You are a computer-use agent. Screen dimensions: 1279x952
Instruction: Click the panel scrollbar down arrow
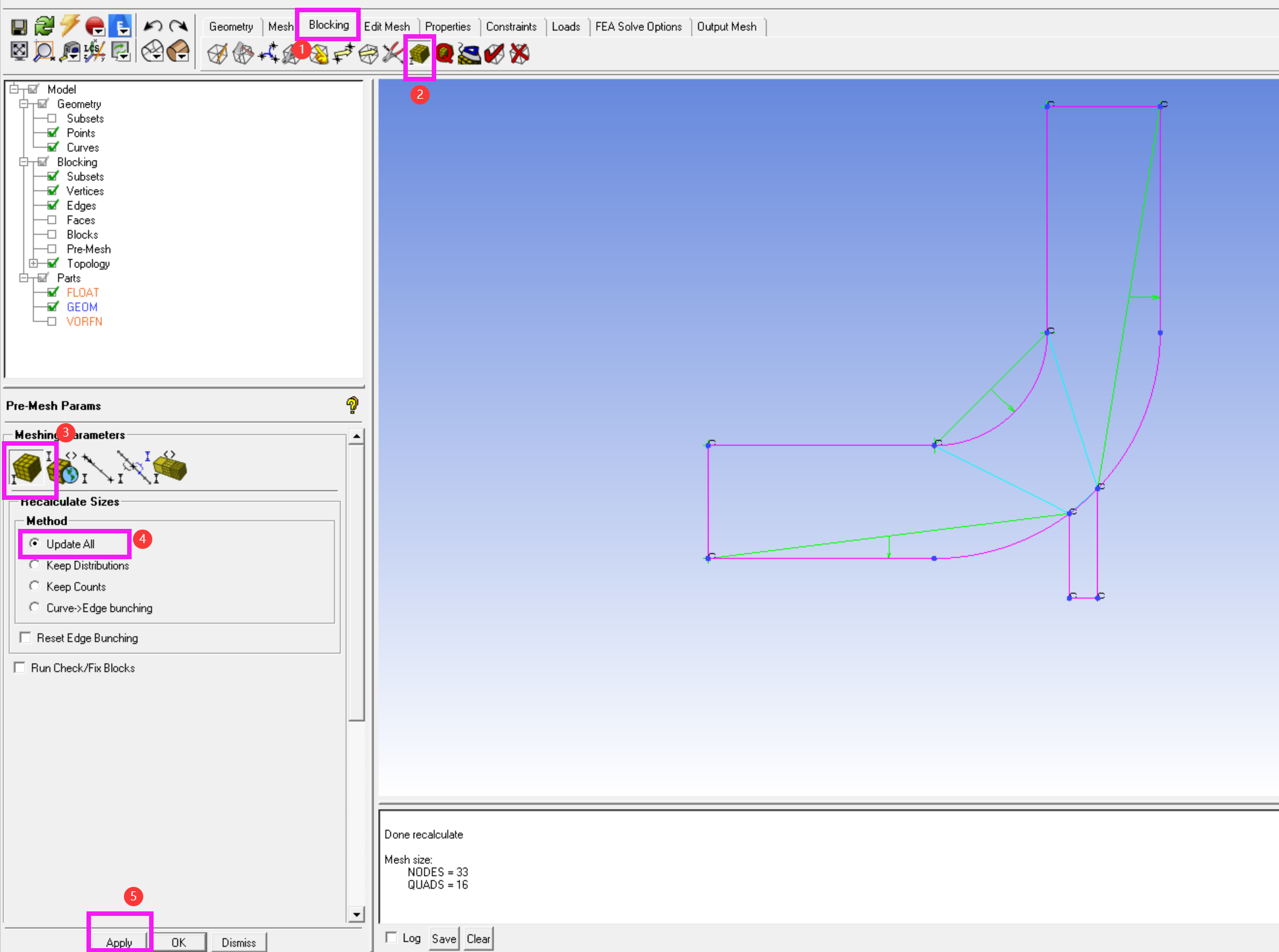[356, 914]
